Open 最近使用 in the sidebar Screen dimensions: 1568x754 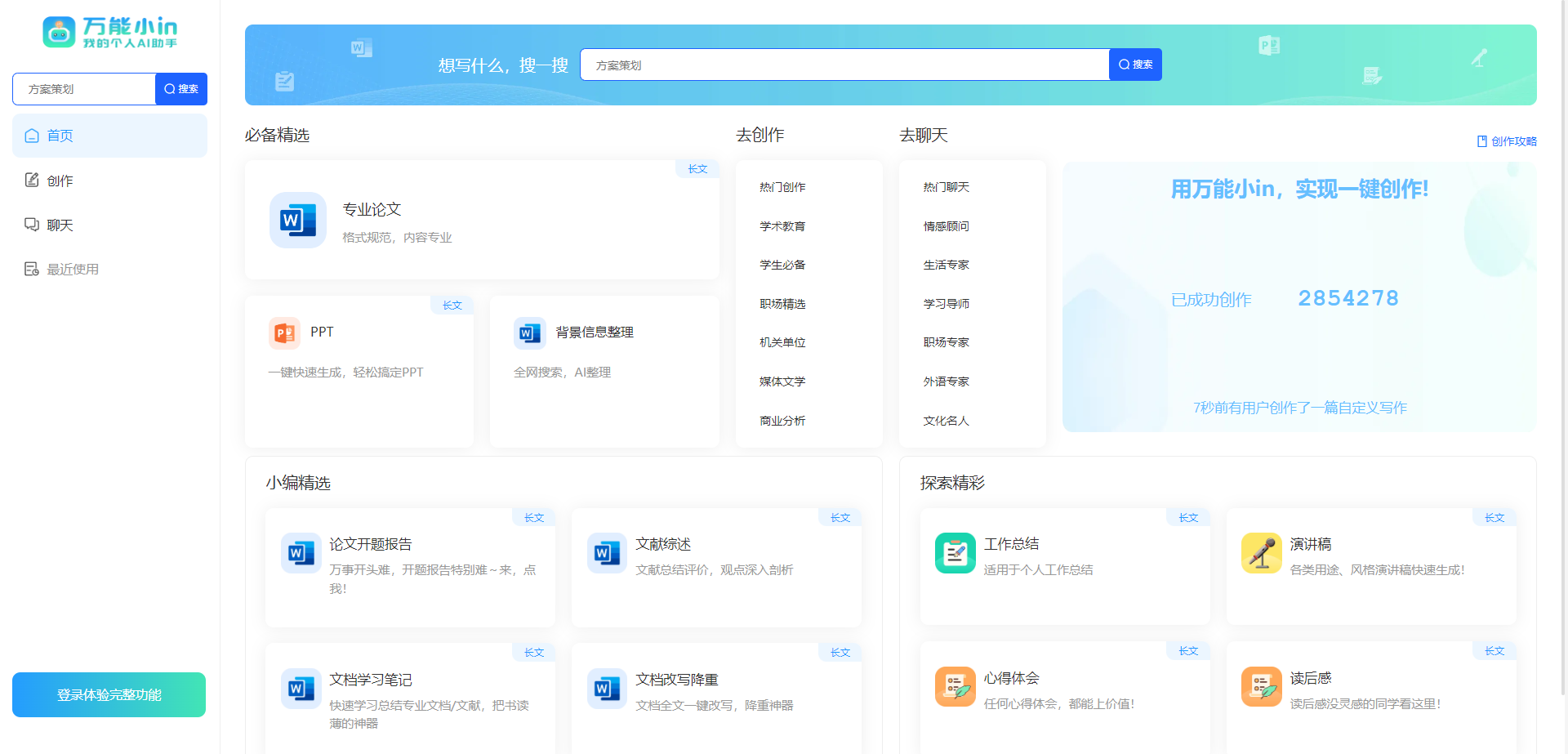click(109, 269)
